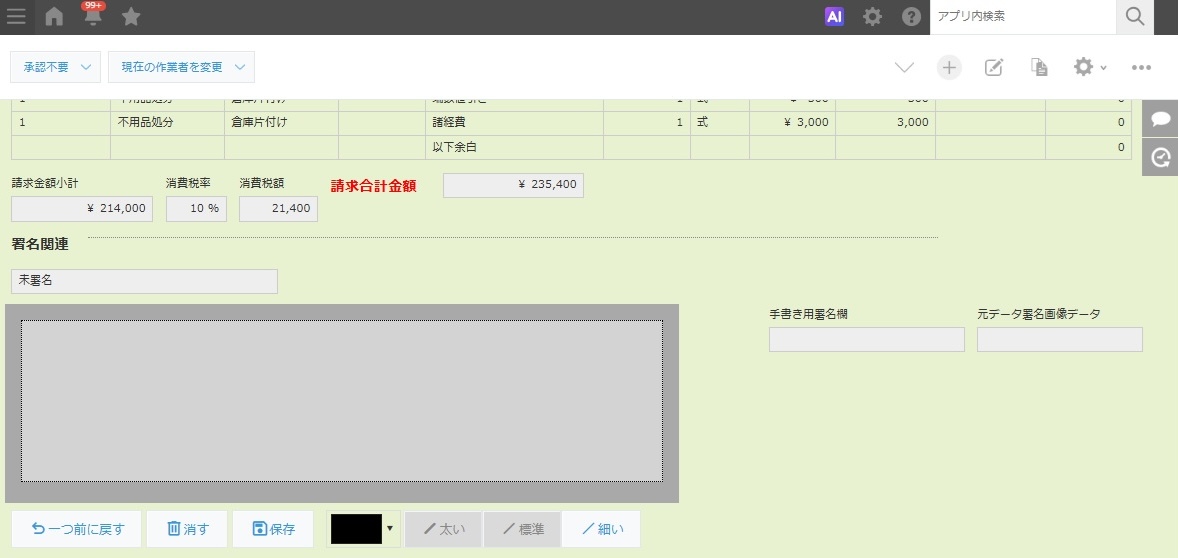This screenshot has width=1178, height=558.
Task: Go to next record chevron
Action: pyautogui.click(x=905, y=68)
